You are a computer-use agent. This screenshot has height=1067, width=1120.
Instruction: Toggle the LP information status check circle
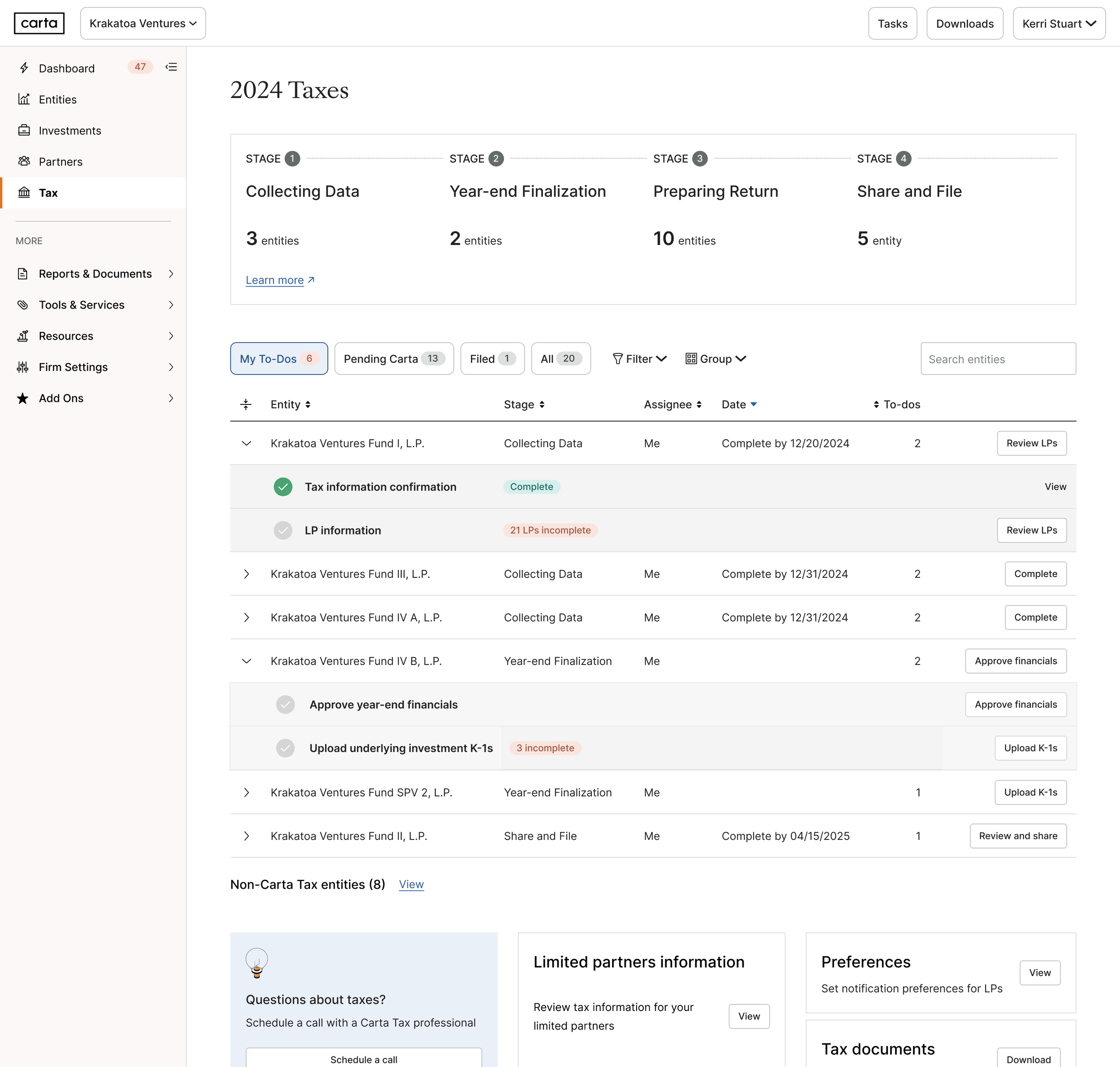pos(283,530)
